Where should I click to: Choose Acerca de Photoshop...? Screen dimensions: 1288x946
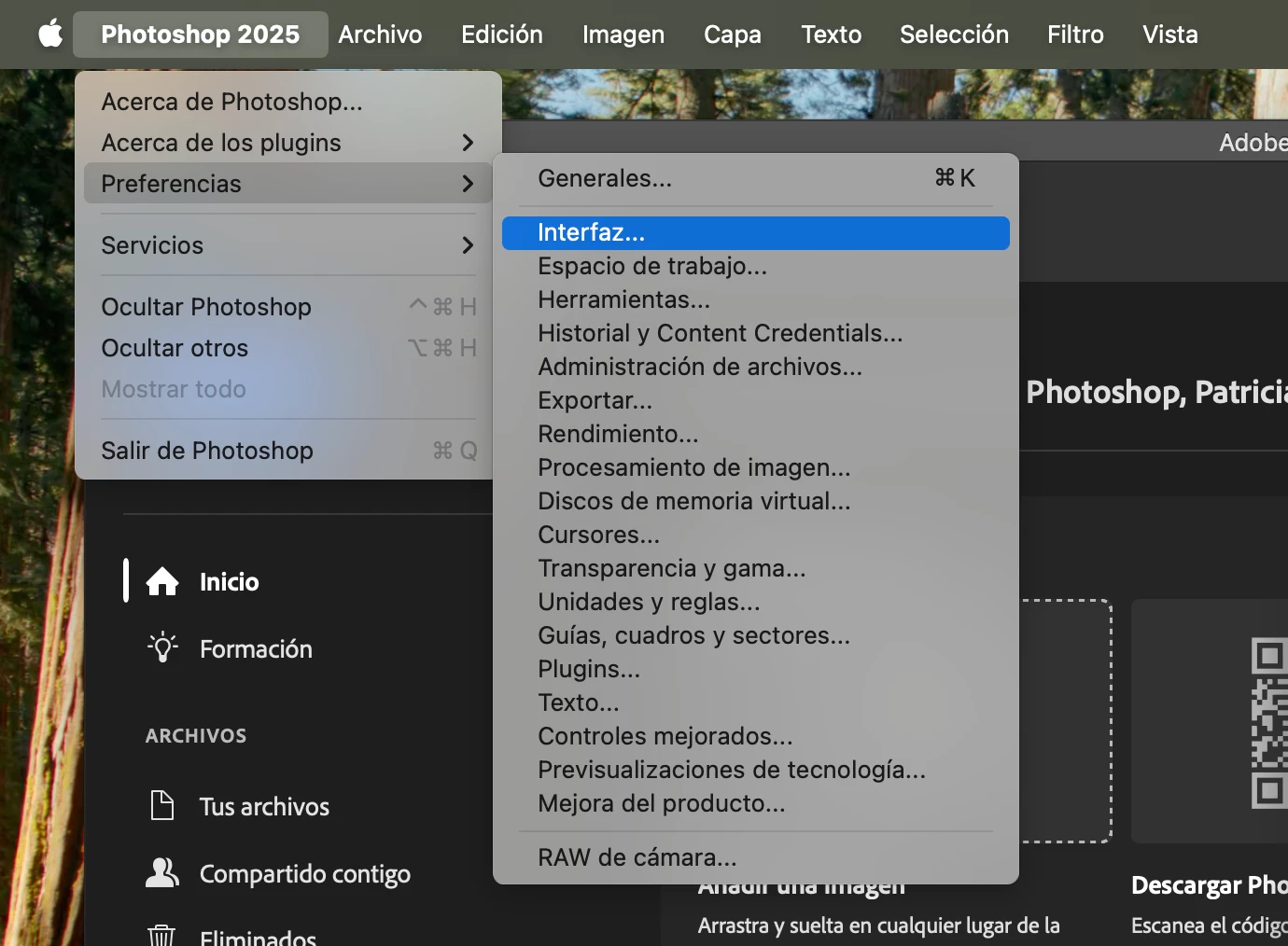(x=288, y=102)
